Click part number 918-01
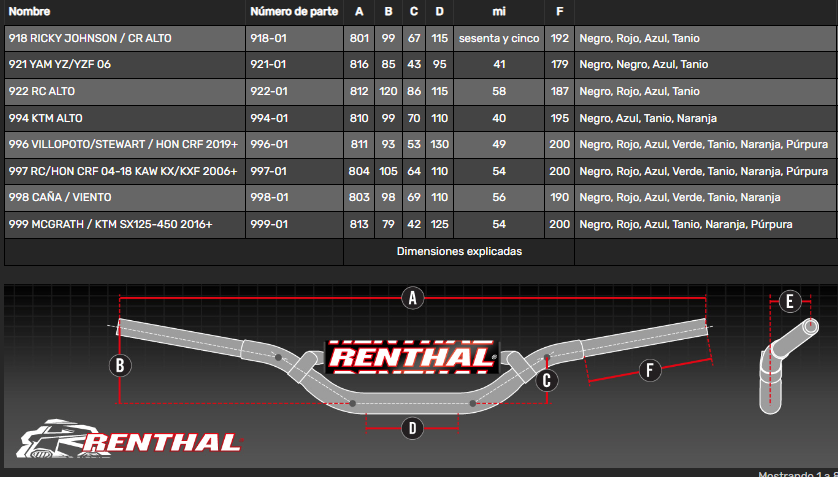This screenshot has width=838, height=477. pyautogui.click(x=269, y=38)
